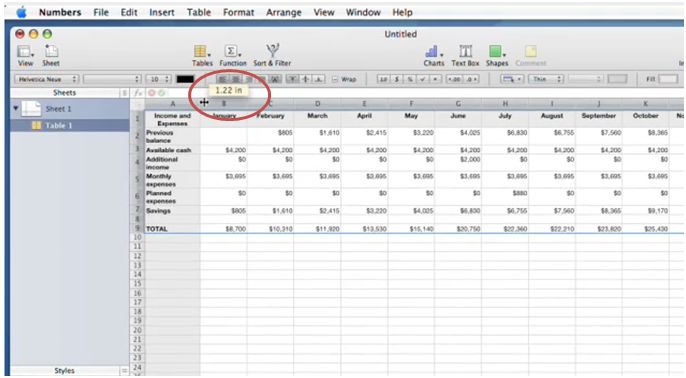Align cell text to top

coord(292,79)
